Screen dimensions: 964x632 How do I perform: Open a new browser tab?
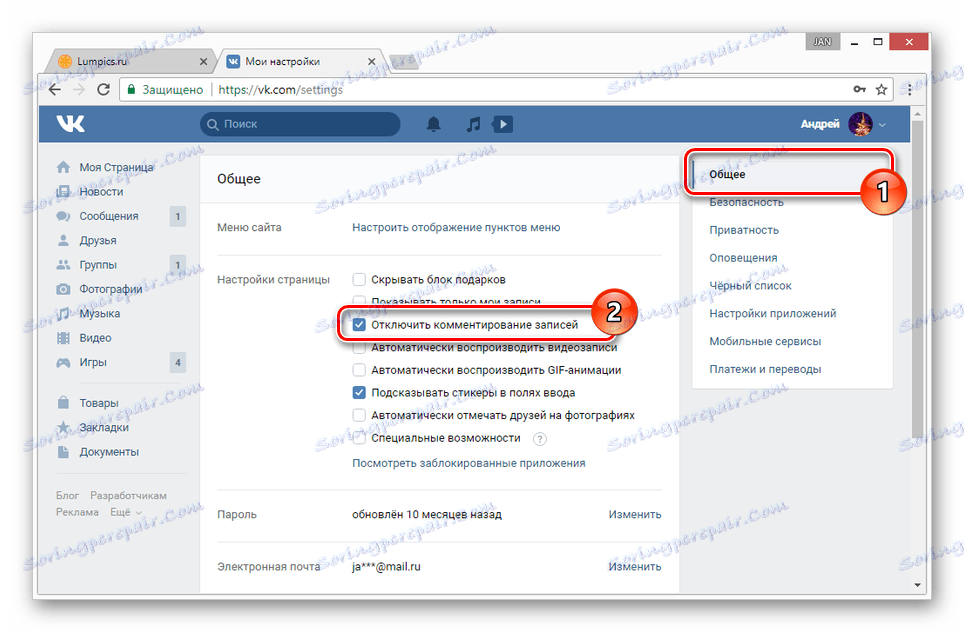pos(404,62)
